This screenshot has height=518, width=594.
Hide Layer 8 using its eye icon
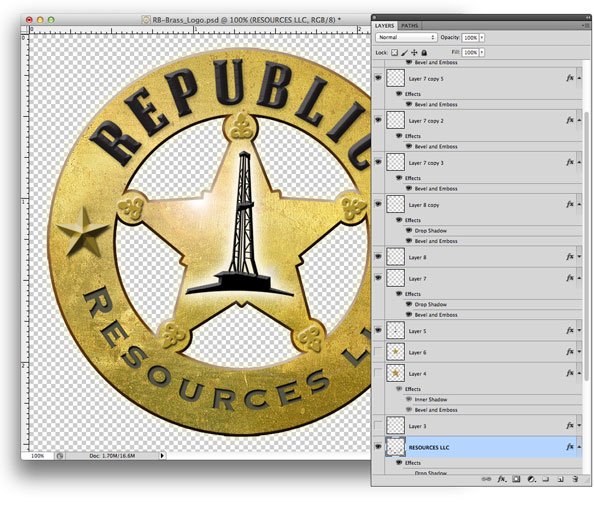click(x=378, y=257)
